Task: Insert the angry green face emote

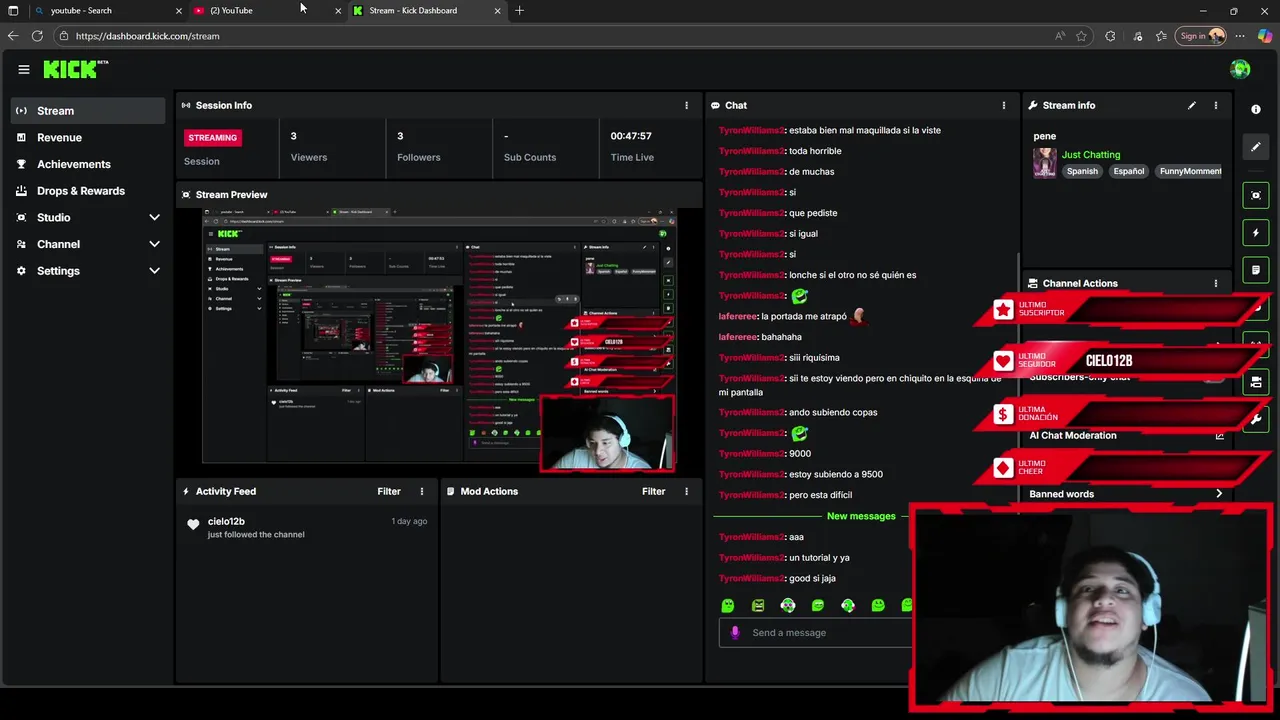Action: (758, 605)
